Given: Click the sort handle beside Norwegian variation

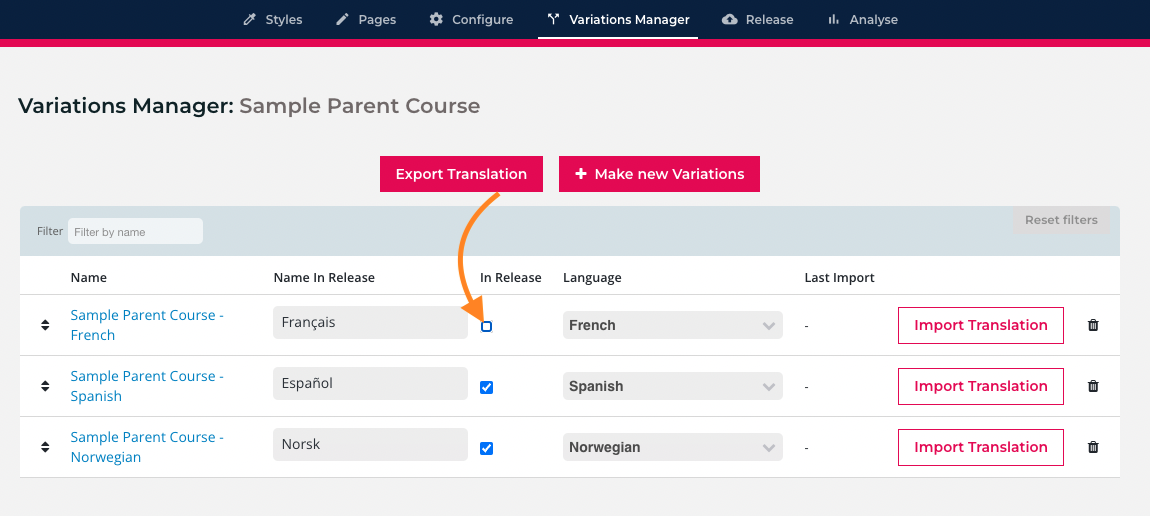Looking at the screenshot, I should pos(45,447).
